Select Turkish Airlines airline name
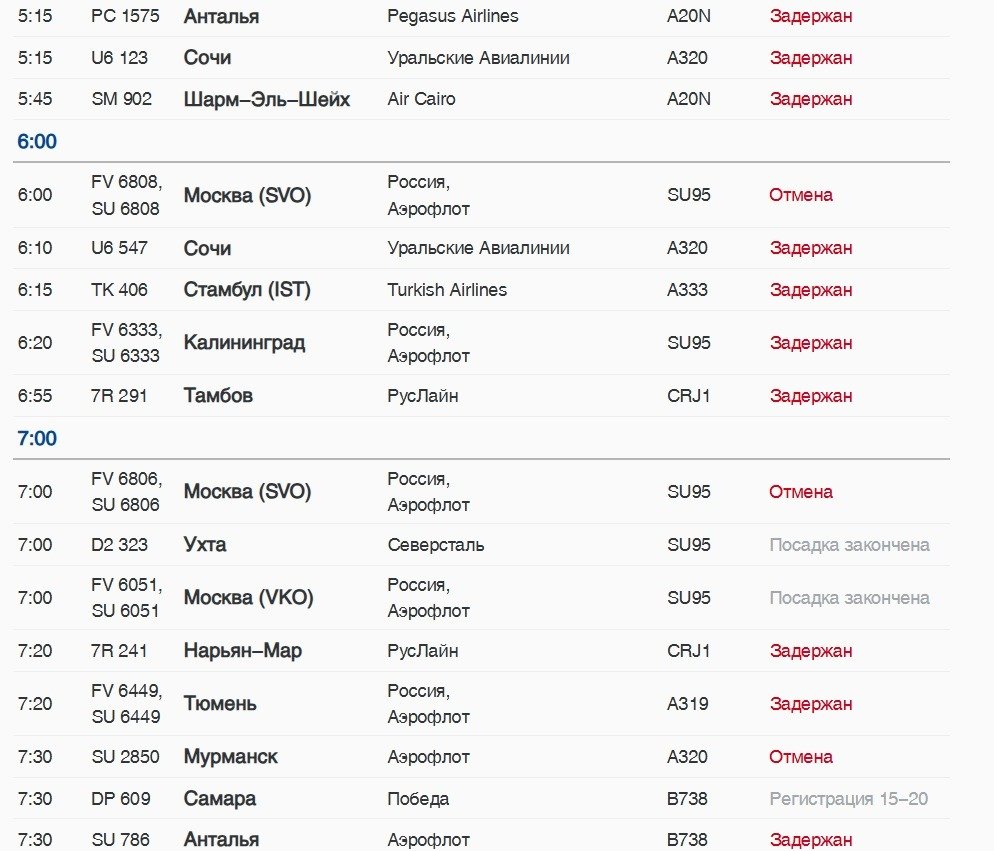994x851 pixels. [x=447, y=290]
